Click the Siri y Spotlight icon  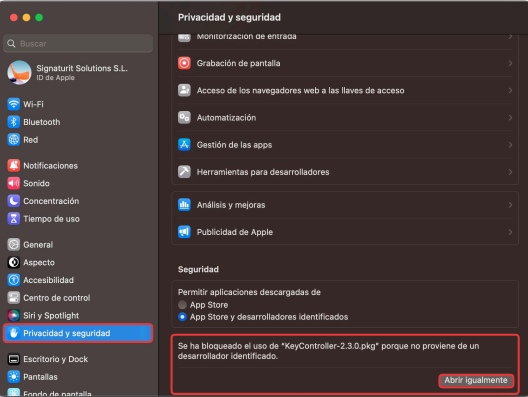(x=13, y=316)
